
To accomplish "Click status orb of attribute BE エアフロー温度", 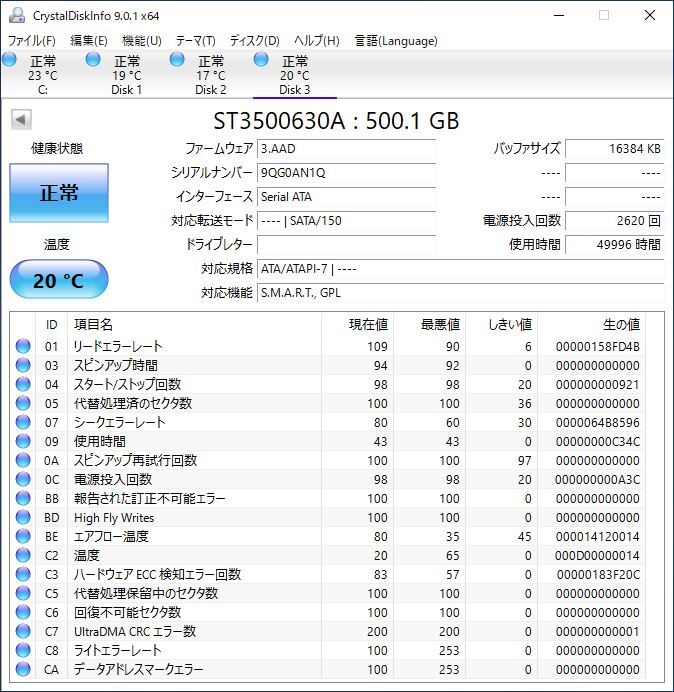I will coord(23,536).
